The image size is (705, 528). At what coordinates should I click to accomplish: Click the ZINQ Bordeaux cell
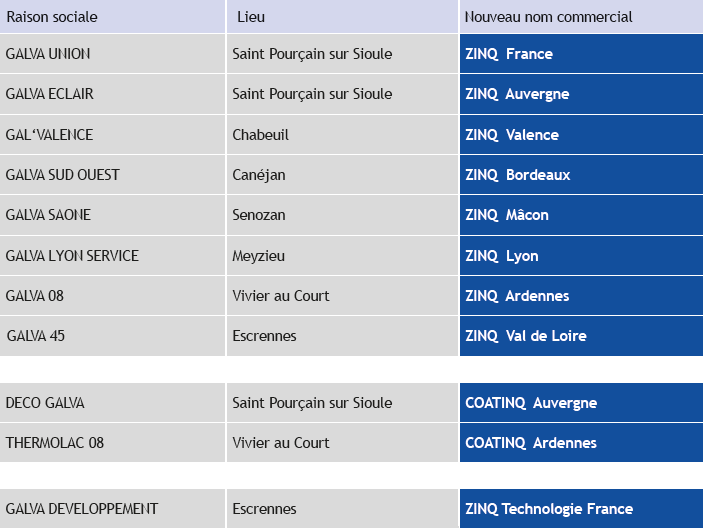pos(581,175)
